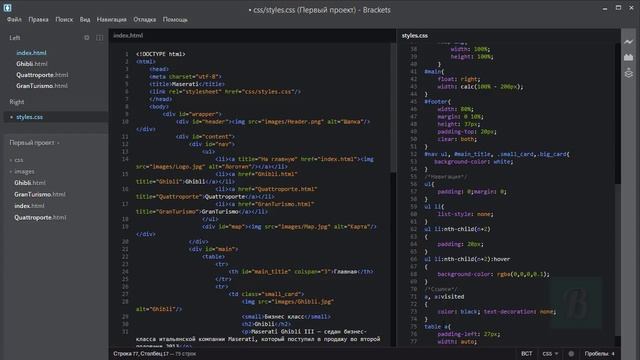The image size is (640, 360).
Task: Click the link rel stylesheet line
Action: pyautogui.click(x=225, y=91)
